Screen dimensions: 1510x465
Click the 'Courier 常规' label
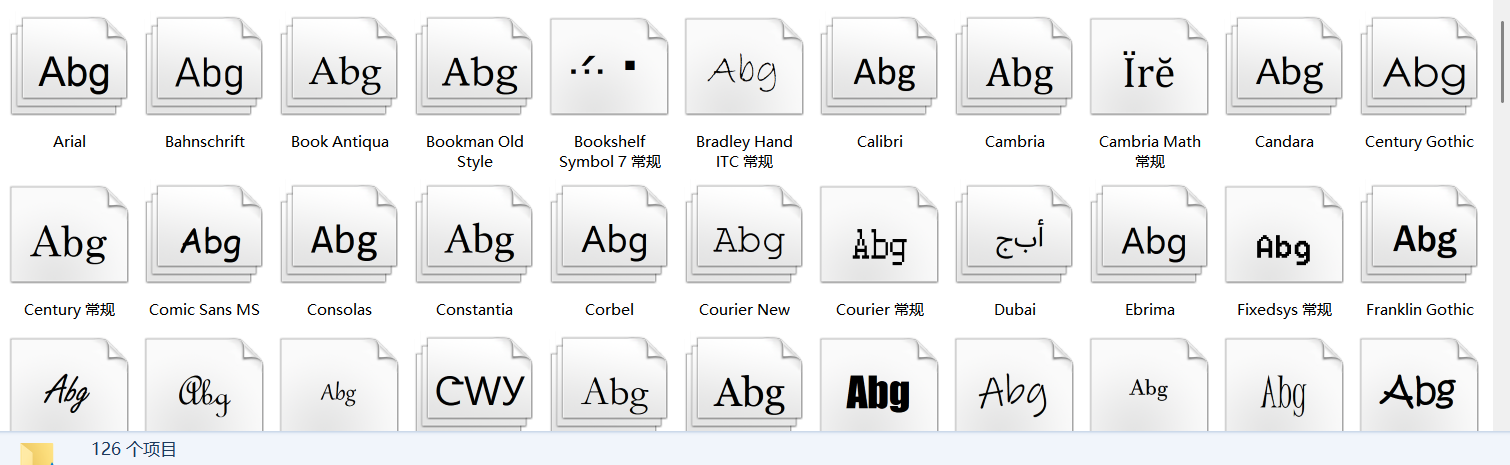click(879, 310)
